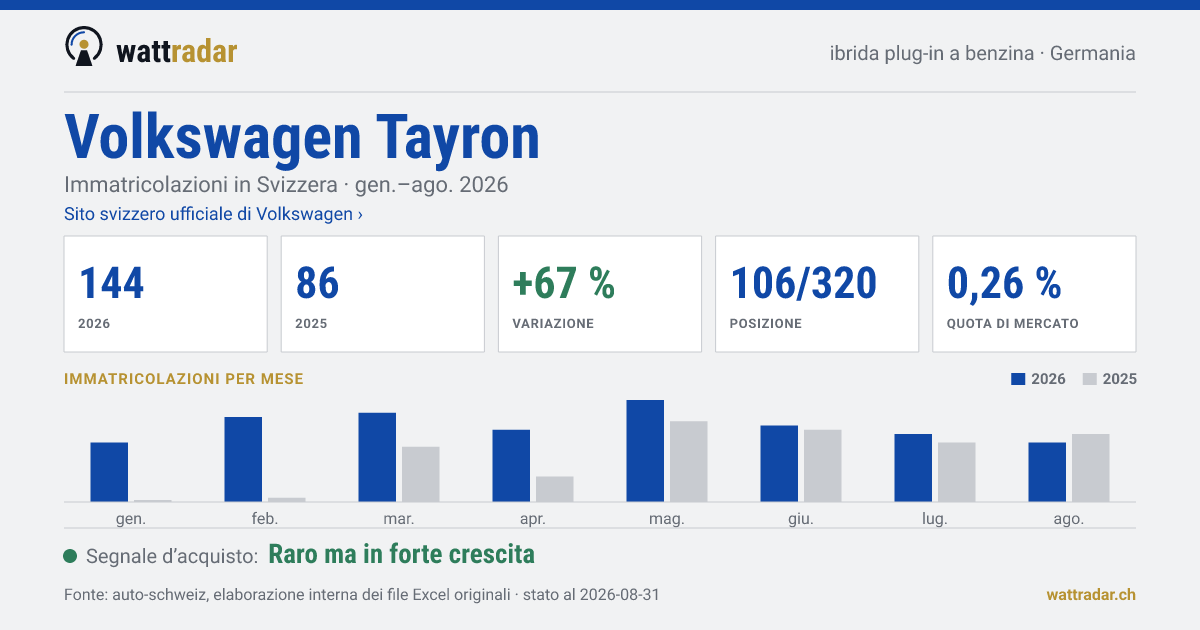This screenshot has width=1200, height=630.
Task: Click the wattradar.ch footer link
Action: click(1091, 594)
